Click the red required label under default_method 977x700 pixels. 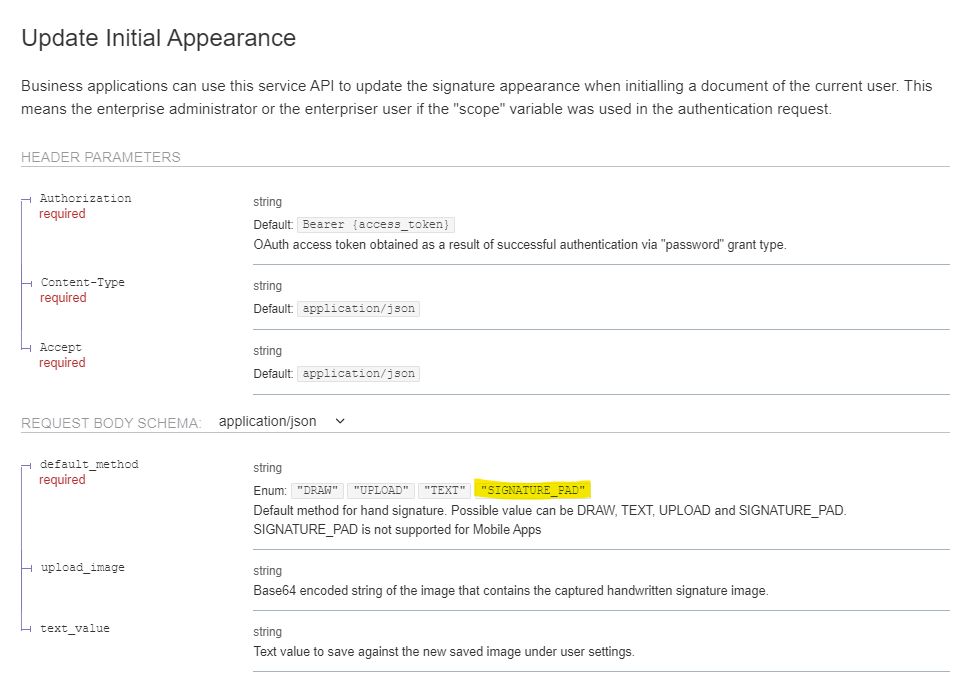pyautogui.click(x=62, y=480)
